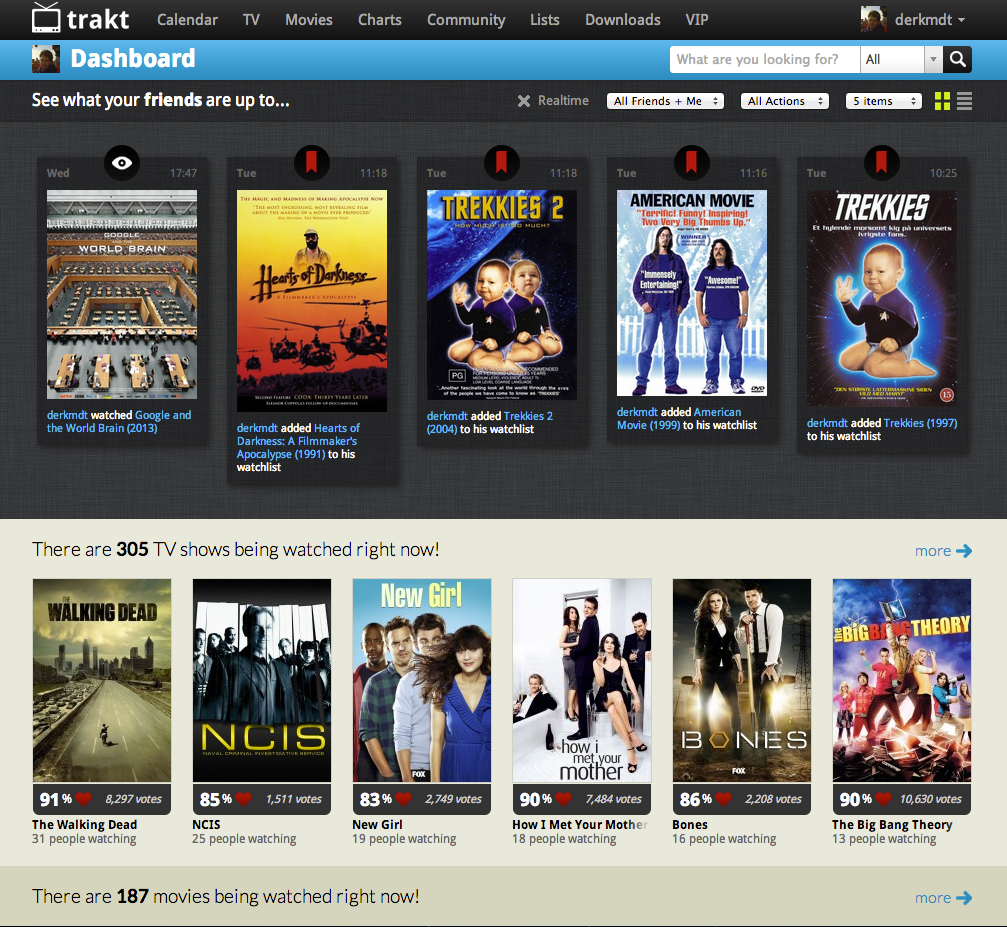This screenshot has width=1007, height=927.
Task: Click bookmark icon on Trekkies 2 card
Action: (502, 163)
